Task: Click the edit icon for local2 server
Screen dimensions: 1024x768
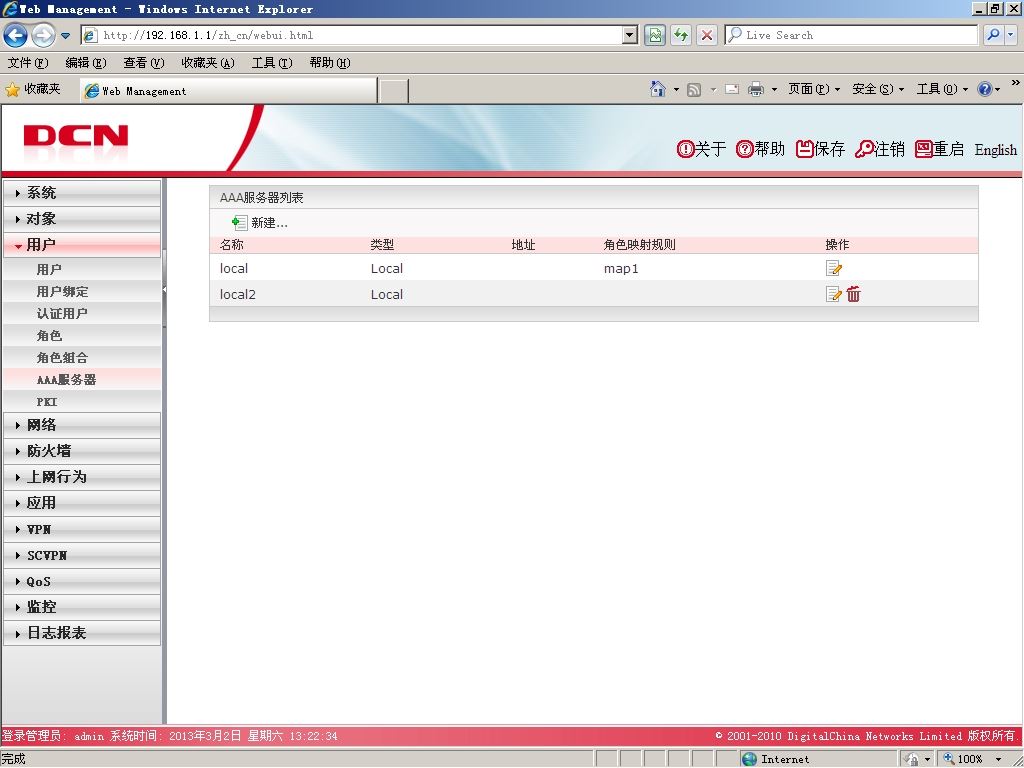Action: (833, 294)
